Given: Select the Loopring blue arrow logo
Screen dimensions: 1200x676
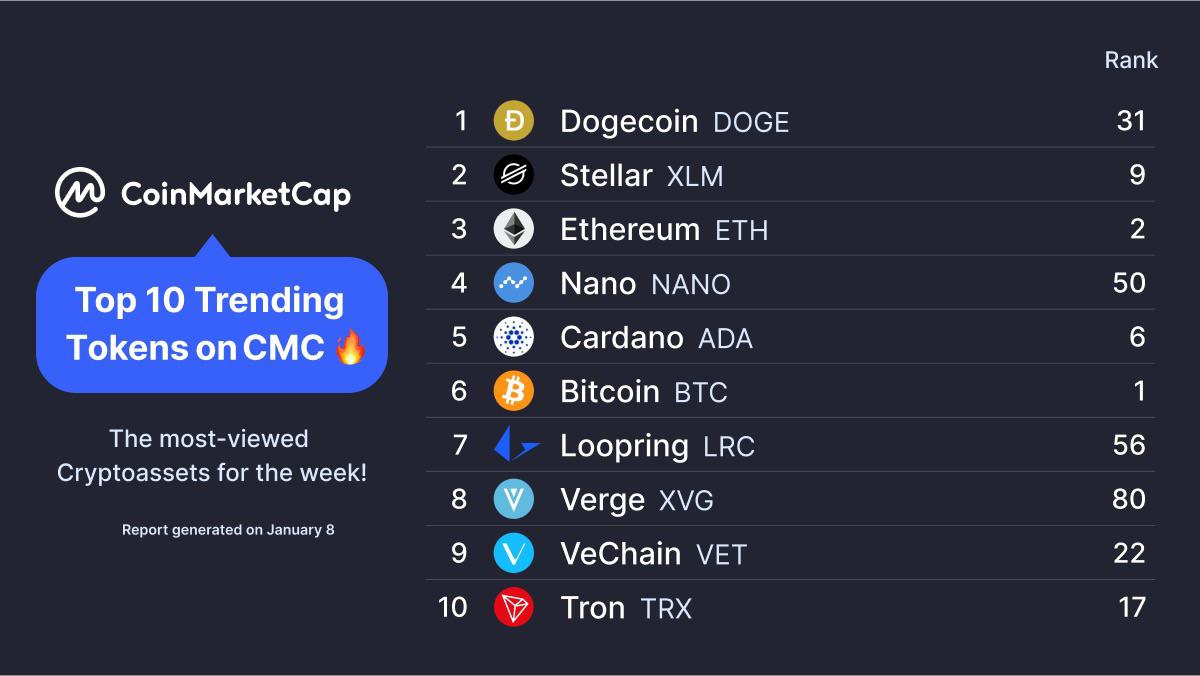Looking at the screenshot, I should tap(516, 445).
